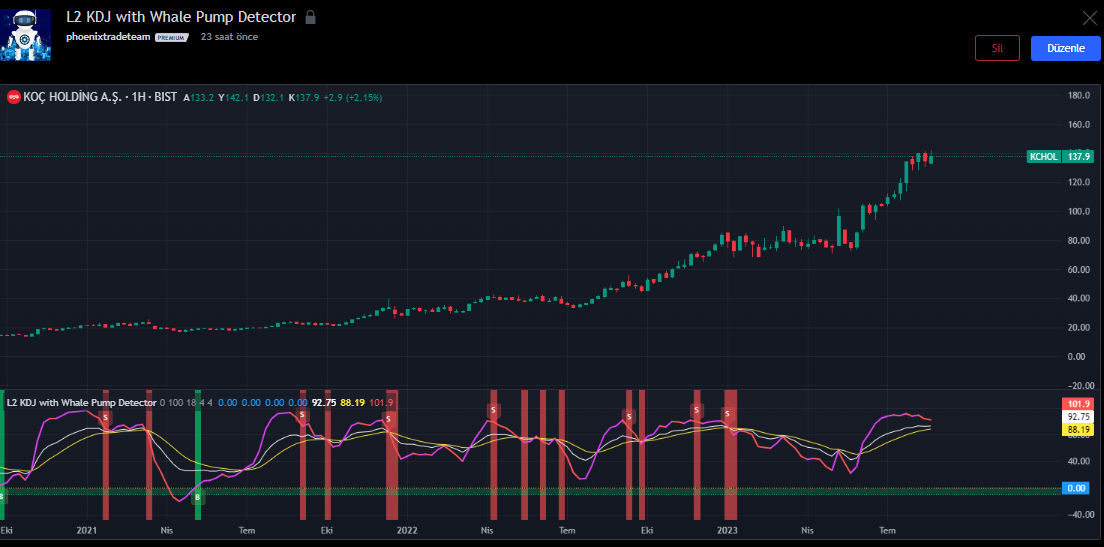Click the blue 0.00 indicator scale label
Screen dimensions: 1104x547
coord(1077,488)
